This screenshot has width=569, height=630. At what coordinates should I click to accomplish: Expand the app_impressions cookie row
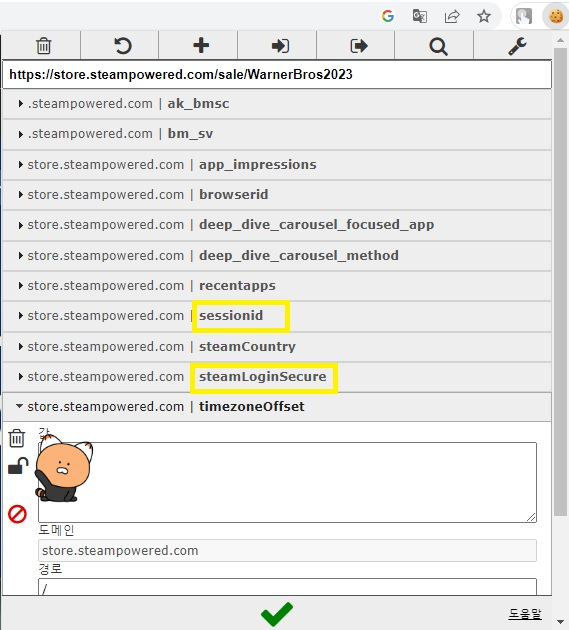[x=277, y=165]
